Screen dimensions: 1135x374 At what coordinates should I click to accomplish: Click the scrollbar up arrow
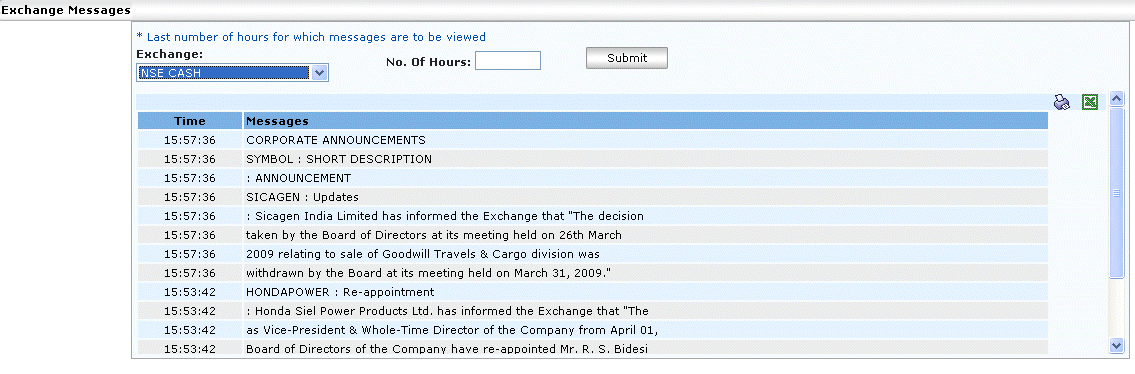tap(1116, 98)
